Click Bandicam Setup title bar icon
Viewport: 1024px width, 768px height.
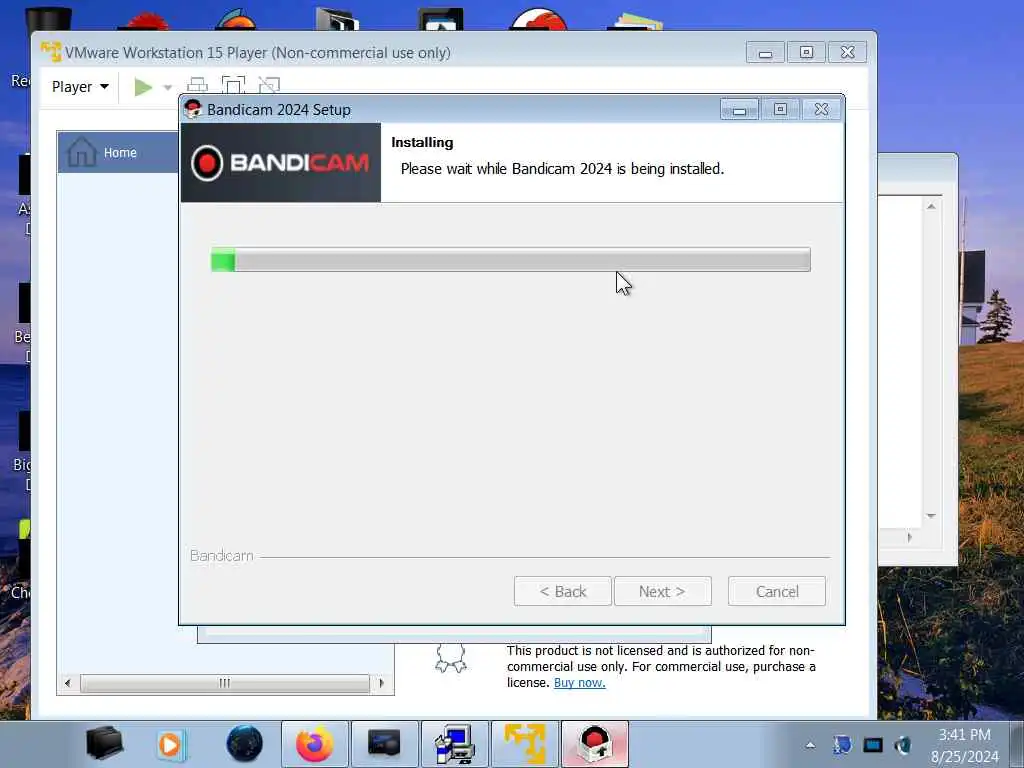193,109
